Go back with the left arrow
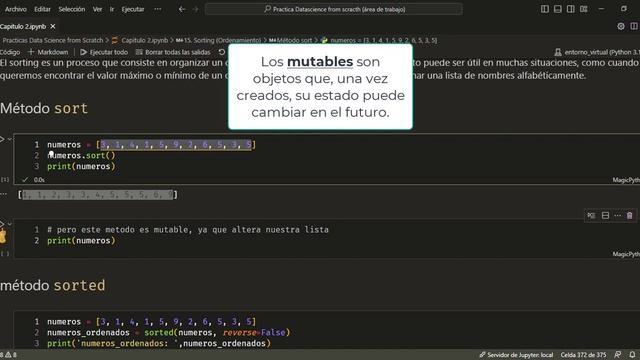This screenshot has height=360, width=640. pyautogui.click(x=182, y=9)
